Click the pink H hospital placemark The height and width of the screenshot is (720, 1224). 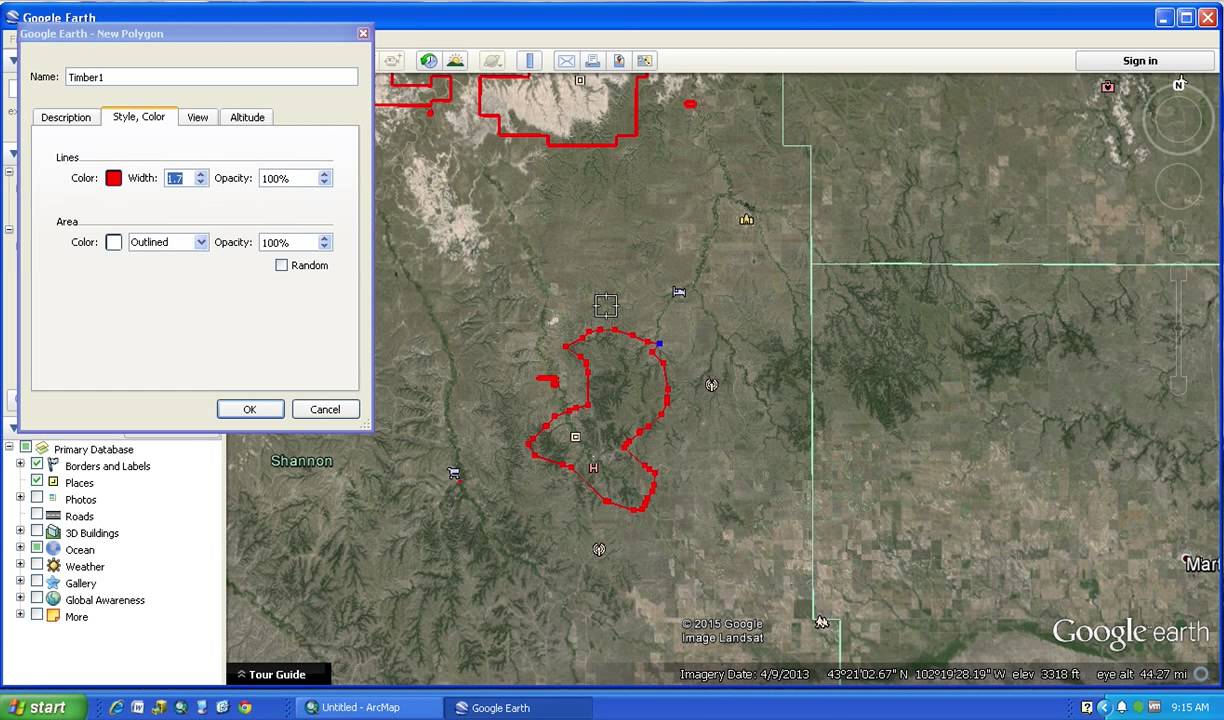pos(594,468)
